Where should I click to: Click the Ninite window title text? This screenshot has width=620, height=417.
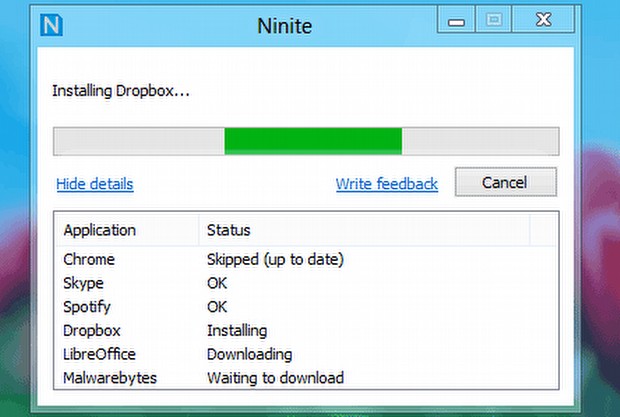pos(285,26)
